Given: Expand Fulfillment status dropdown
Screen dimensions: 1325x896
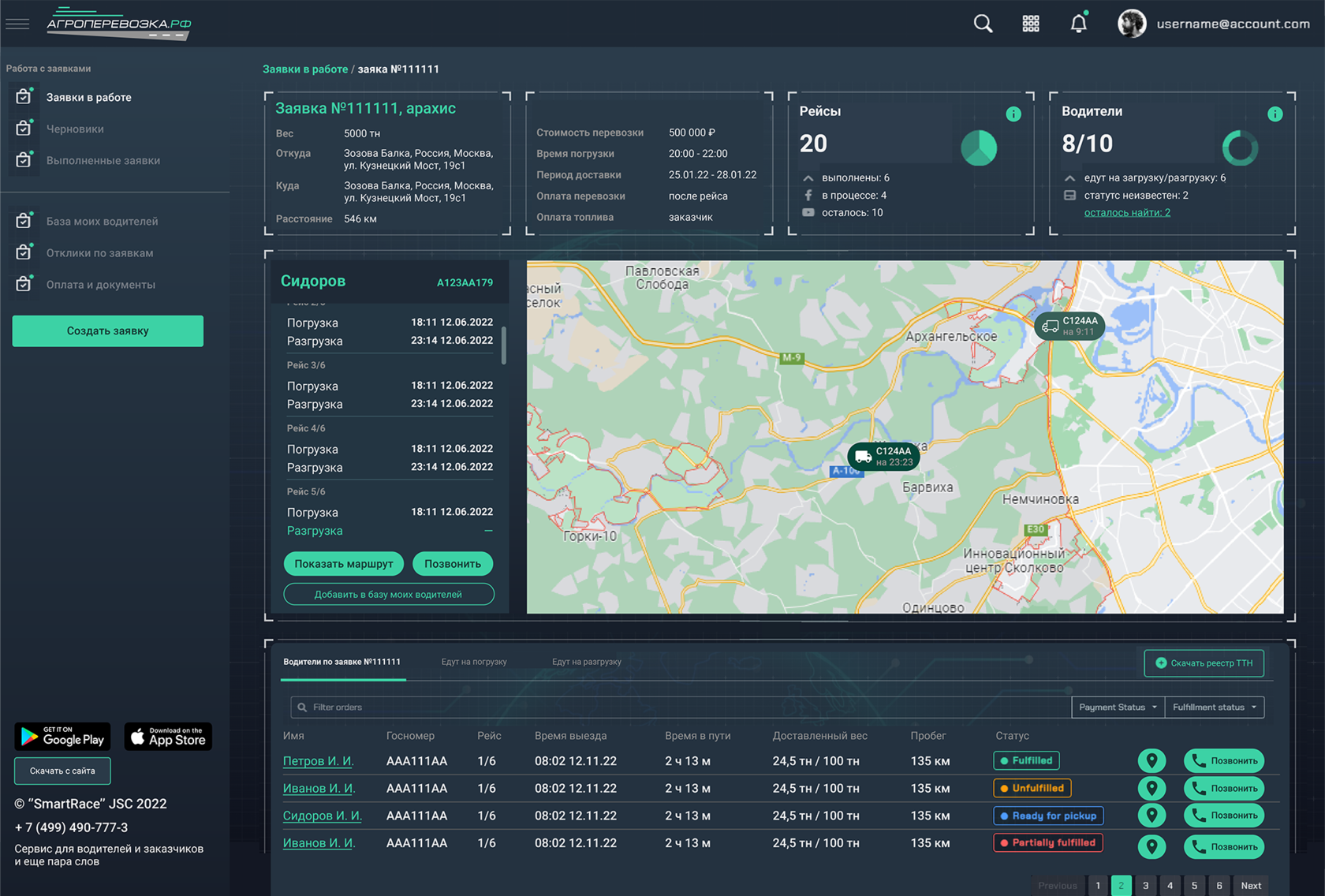Looking at the screenshot, I should click(1215, 707).
